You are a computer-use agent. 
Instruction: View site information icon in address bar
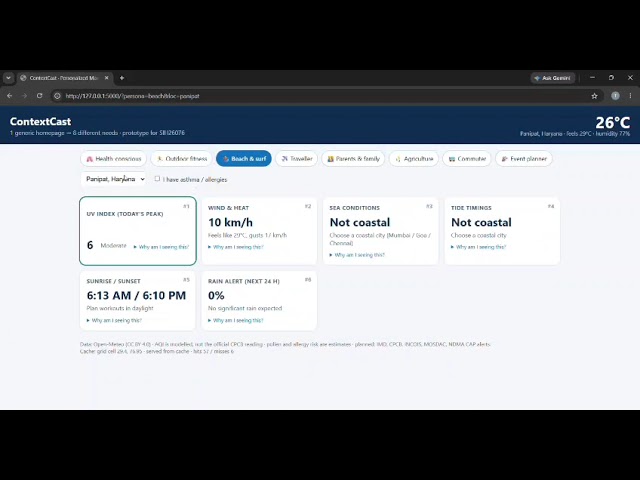(x=58, y=96)
